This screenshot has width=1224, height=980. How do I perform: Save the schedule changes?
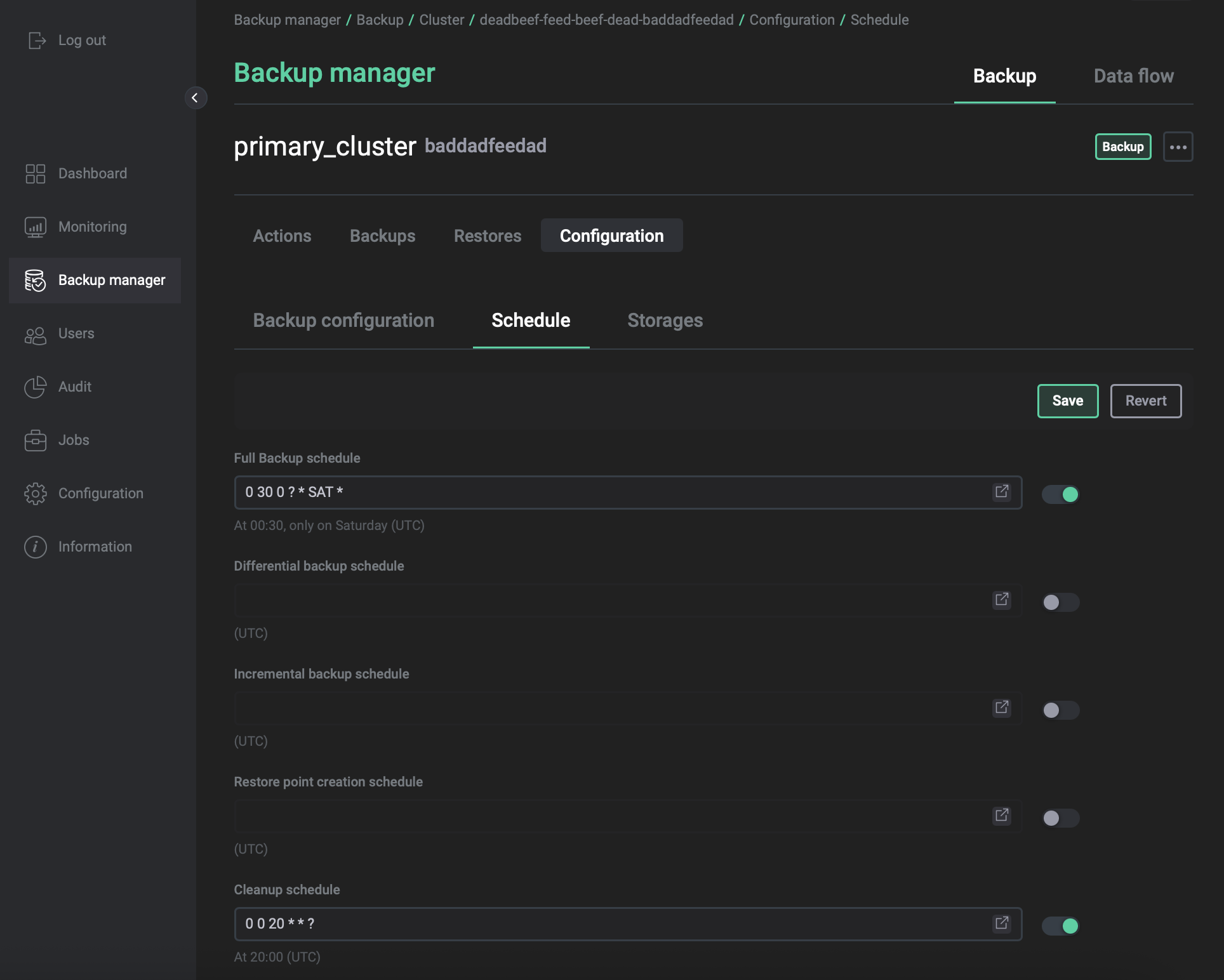(1067, 401)
